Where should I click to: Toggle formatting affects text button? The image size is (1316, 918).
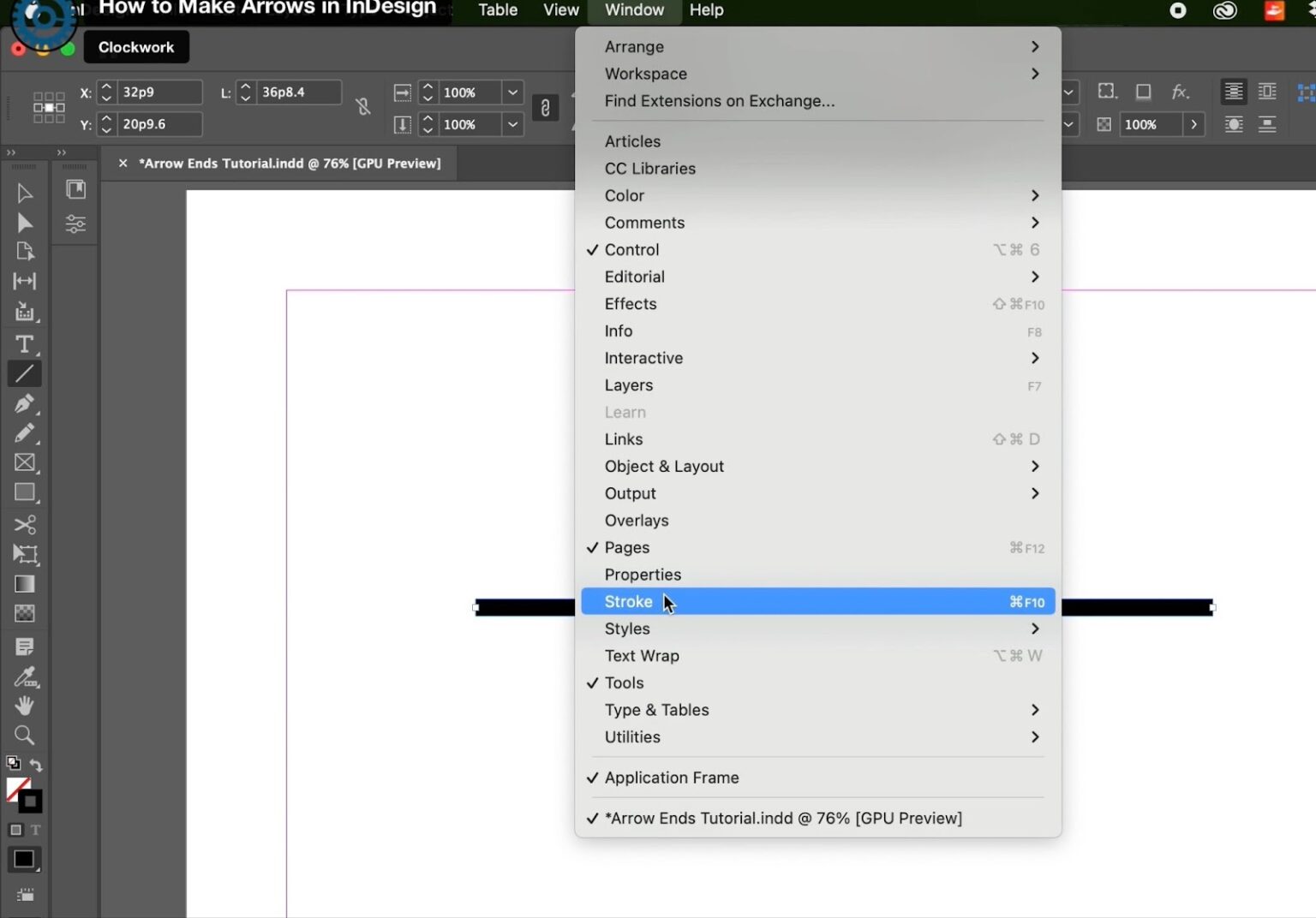pyautogui.click(x=35, y=830)
